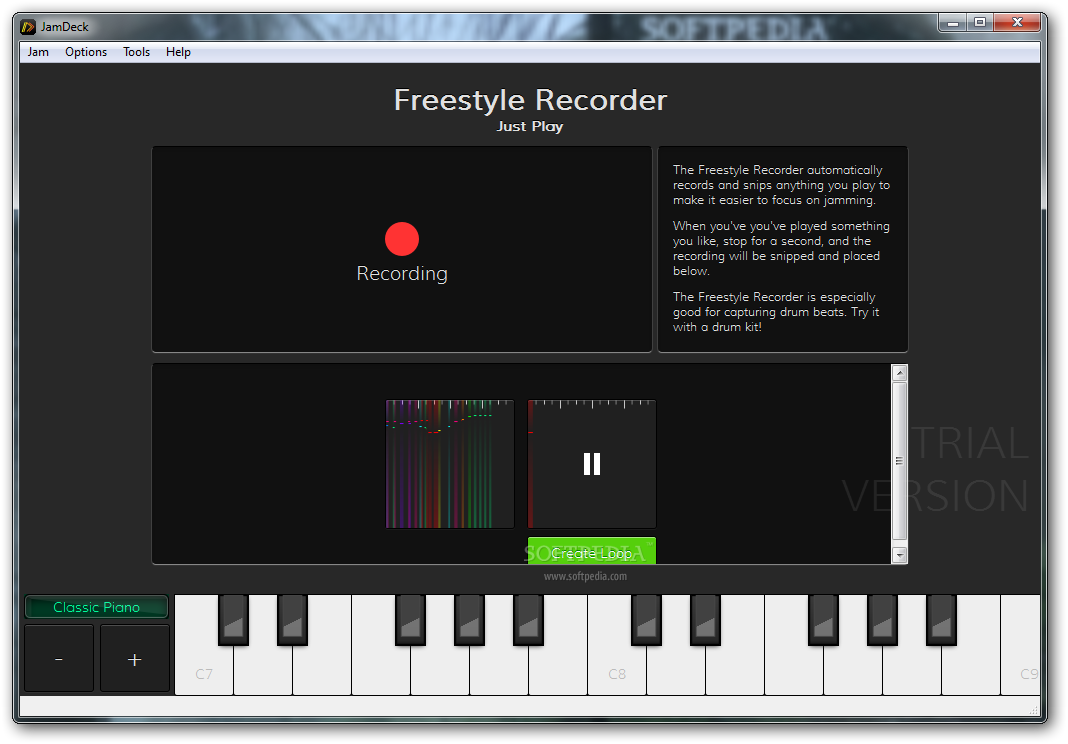Click the clips list scrollbar thumb
This screenshot has height=744, width=1068.
899,461
